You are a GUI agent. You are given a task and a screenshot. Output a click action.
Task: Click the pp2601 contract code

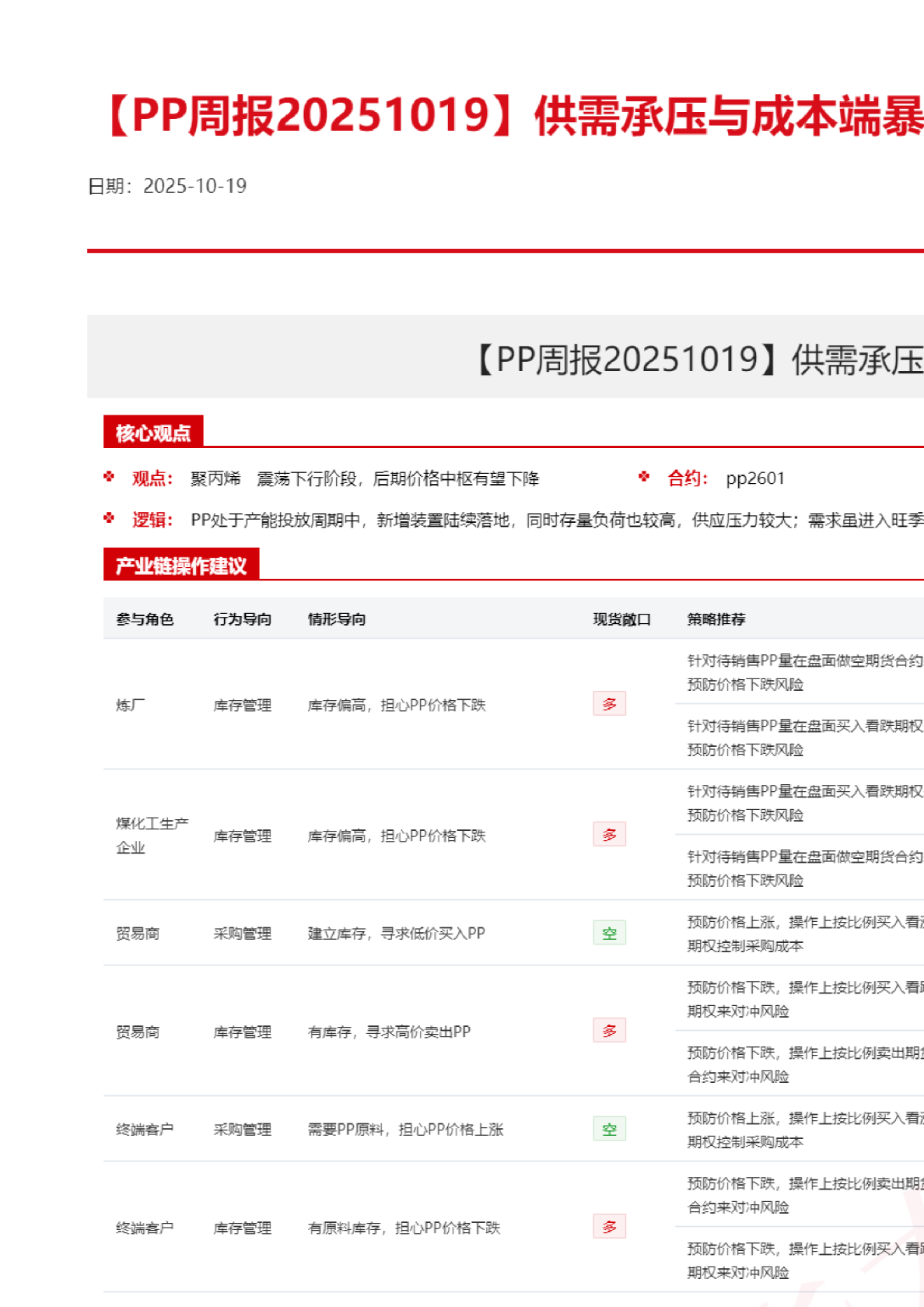[755, 478]
